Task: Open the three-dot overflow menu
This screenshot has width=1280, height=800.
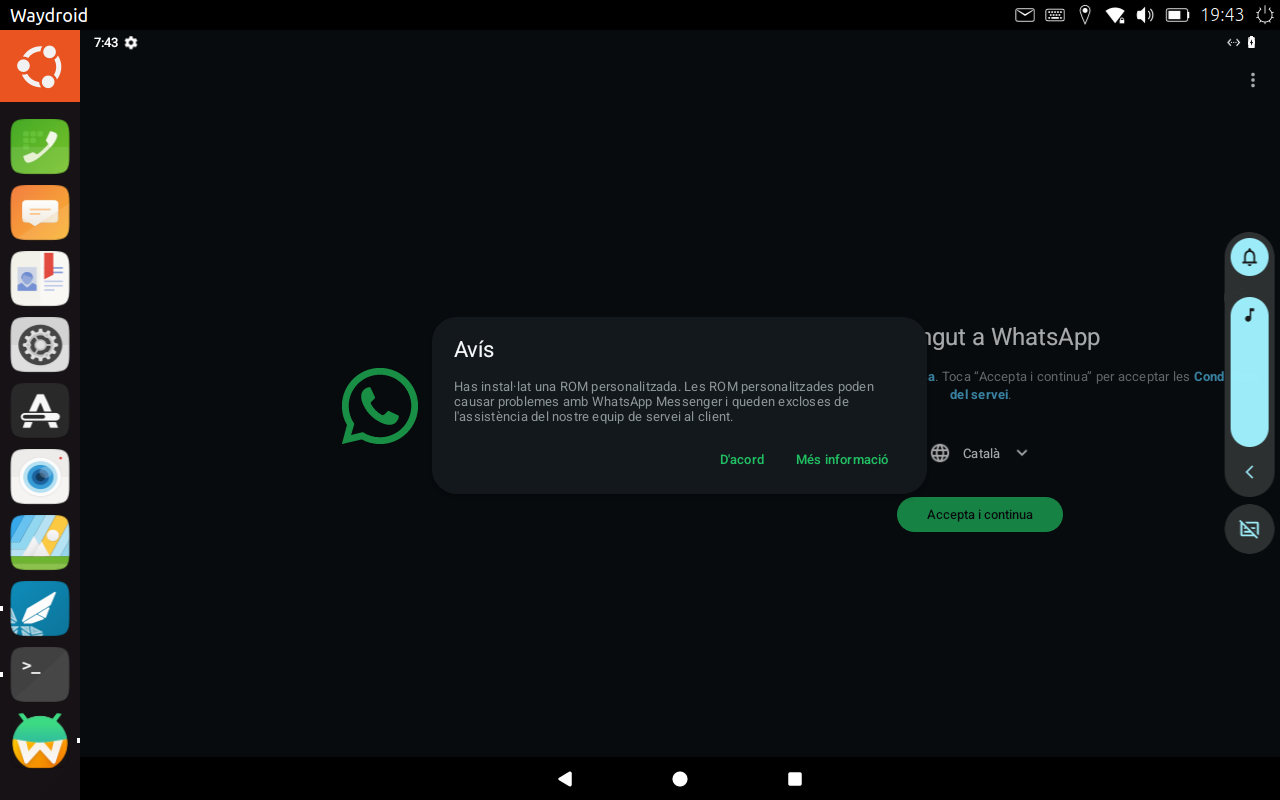Action: pyautogui.click(x=1253, y=80)
